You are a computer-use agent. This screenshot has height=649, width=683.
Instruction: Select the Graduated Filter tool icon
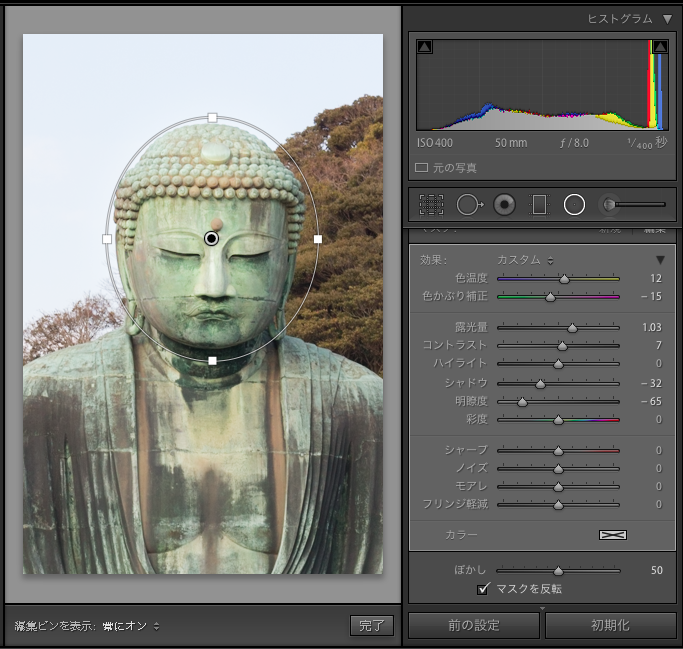(x=539, y=205)
